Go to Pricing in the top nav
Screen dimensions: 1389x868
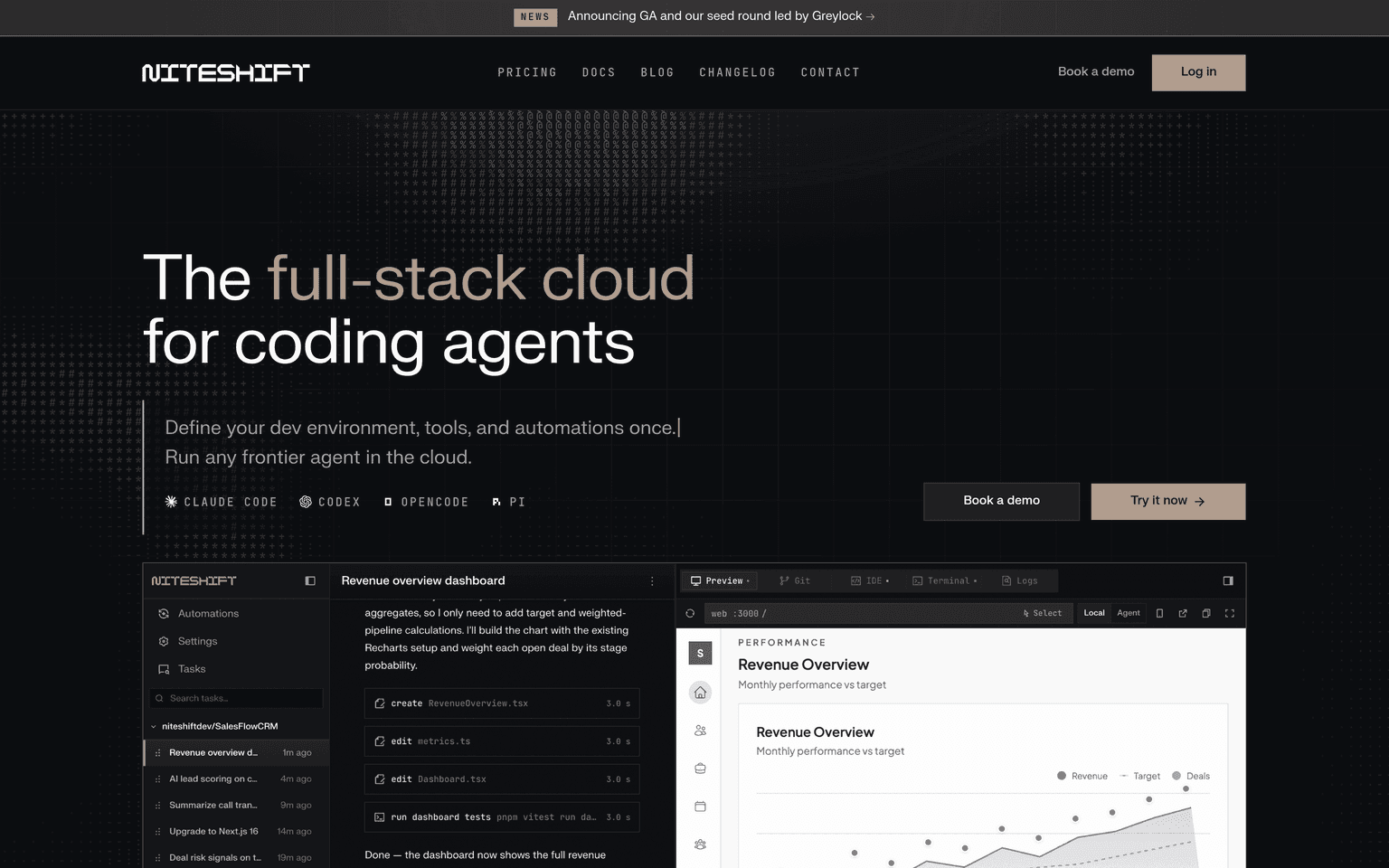[527, 72]
